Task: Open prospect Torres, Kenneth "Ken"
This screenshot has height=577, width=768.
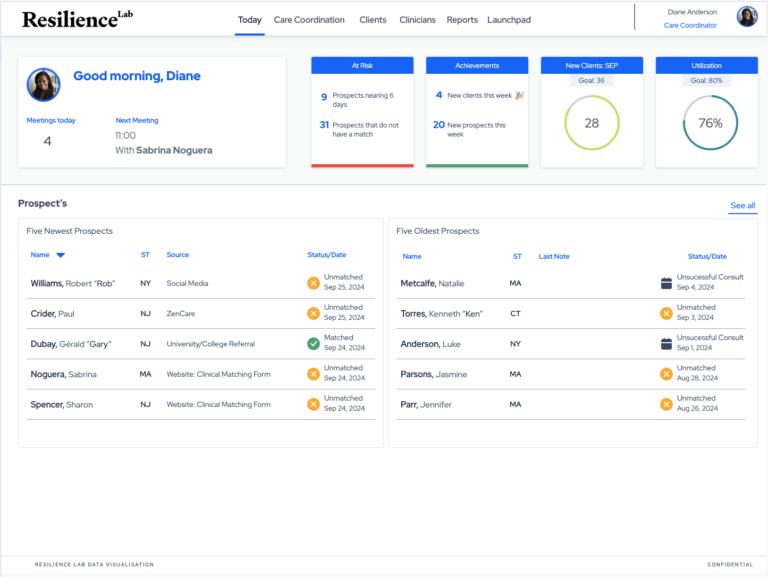Action: [x=442, y=313]
